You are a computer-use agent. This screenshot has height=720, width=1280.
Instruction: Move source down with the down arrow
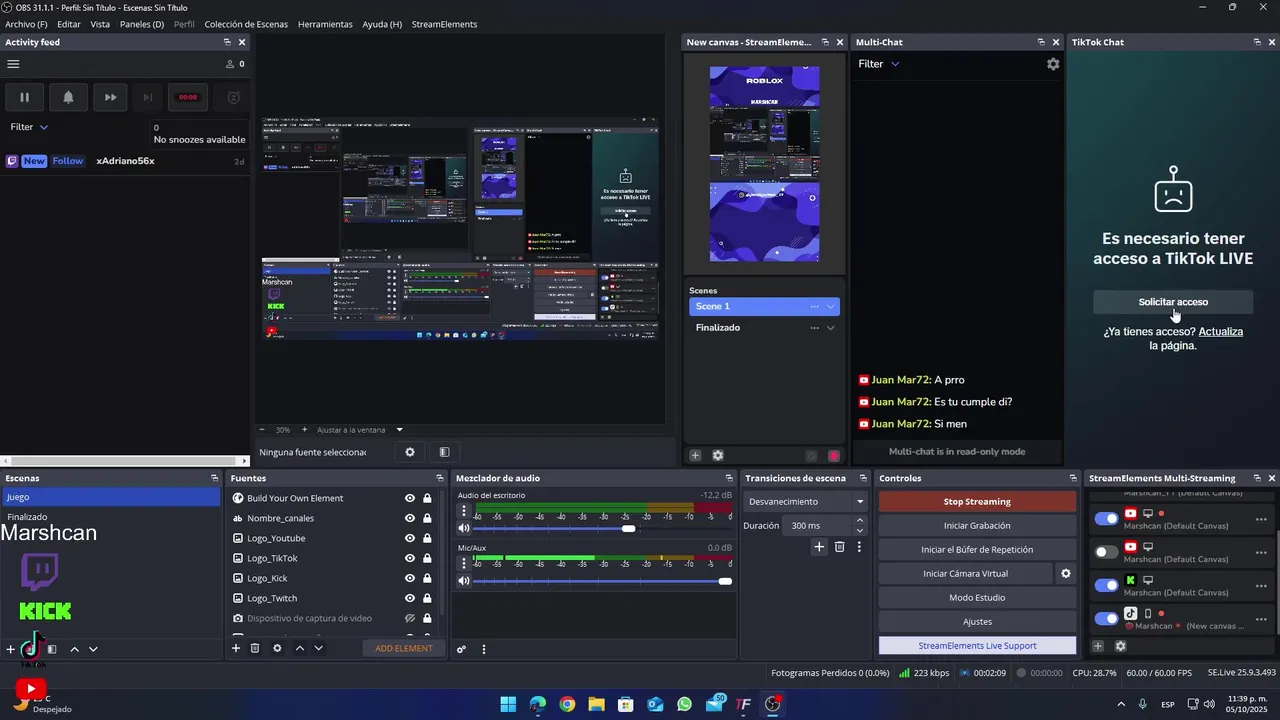(x=318, y=648)
